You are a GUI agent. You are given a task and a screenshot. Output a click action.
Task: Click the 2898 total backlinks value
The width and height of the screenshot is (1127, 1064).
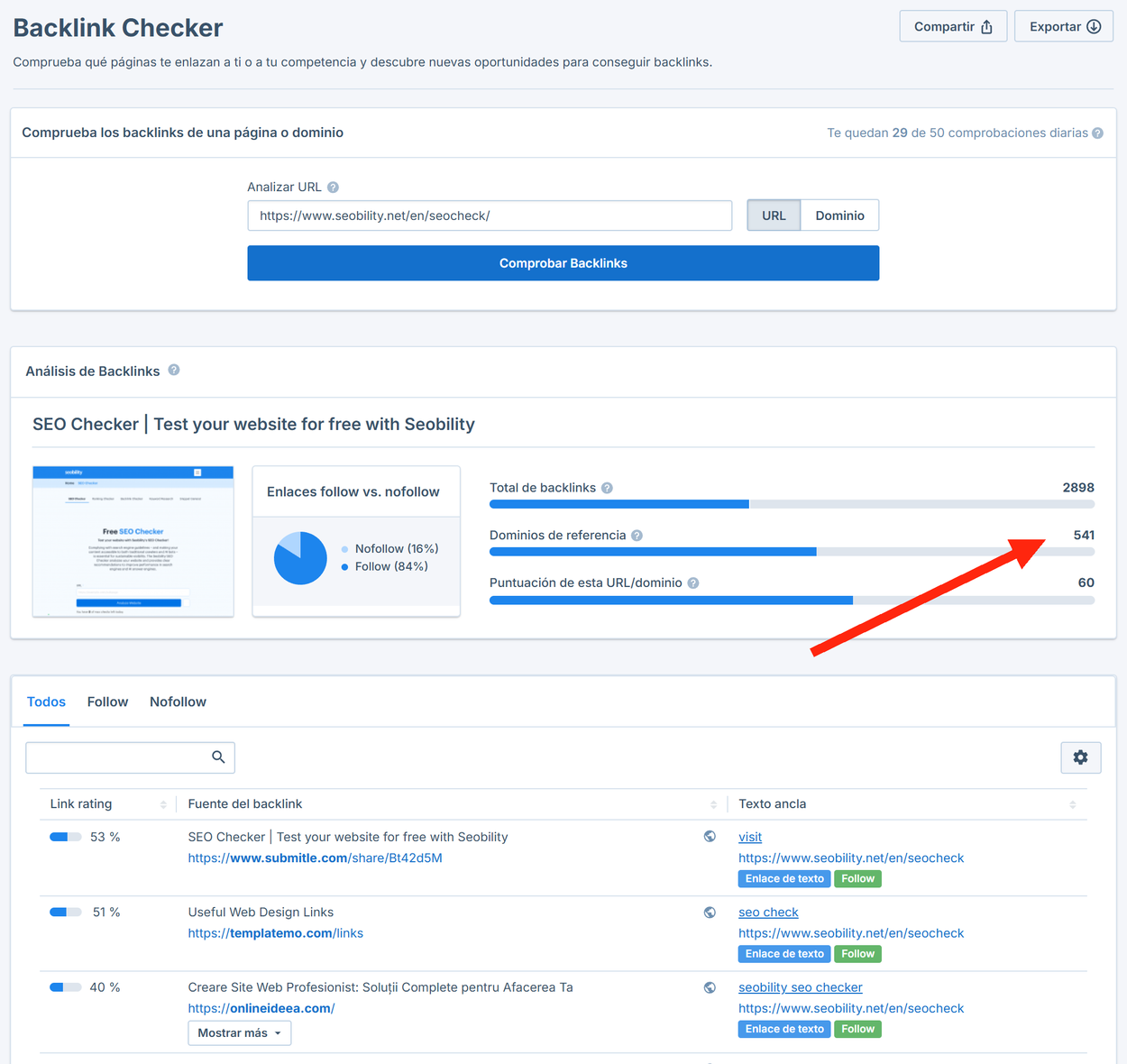click(x=1078, y=488)
